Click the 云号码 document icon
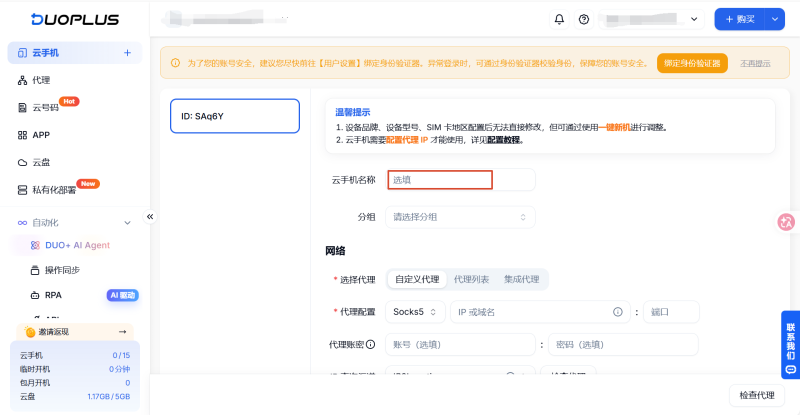The image size is (800, 415). [x=22, y=107]
